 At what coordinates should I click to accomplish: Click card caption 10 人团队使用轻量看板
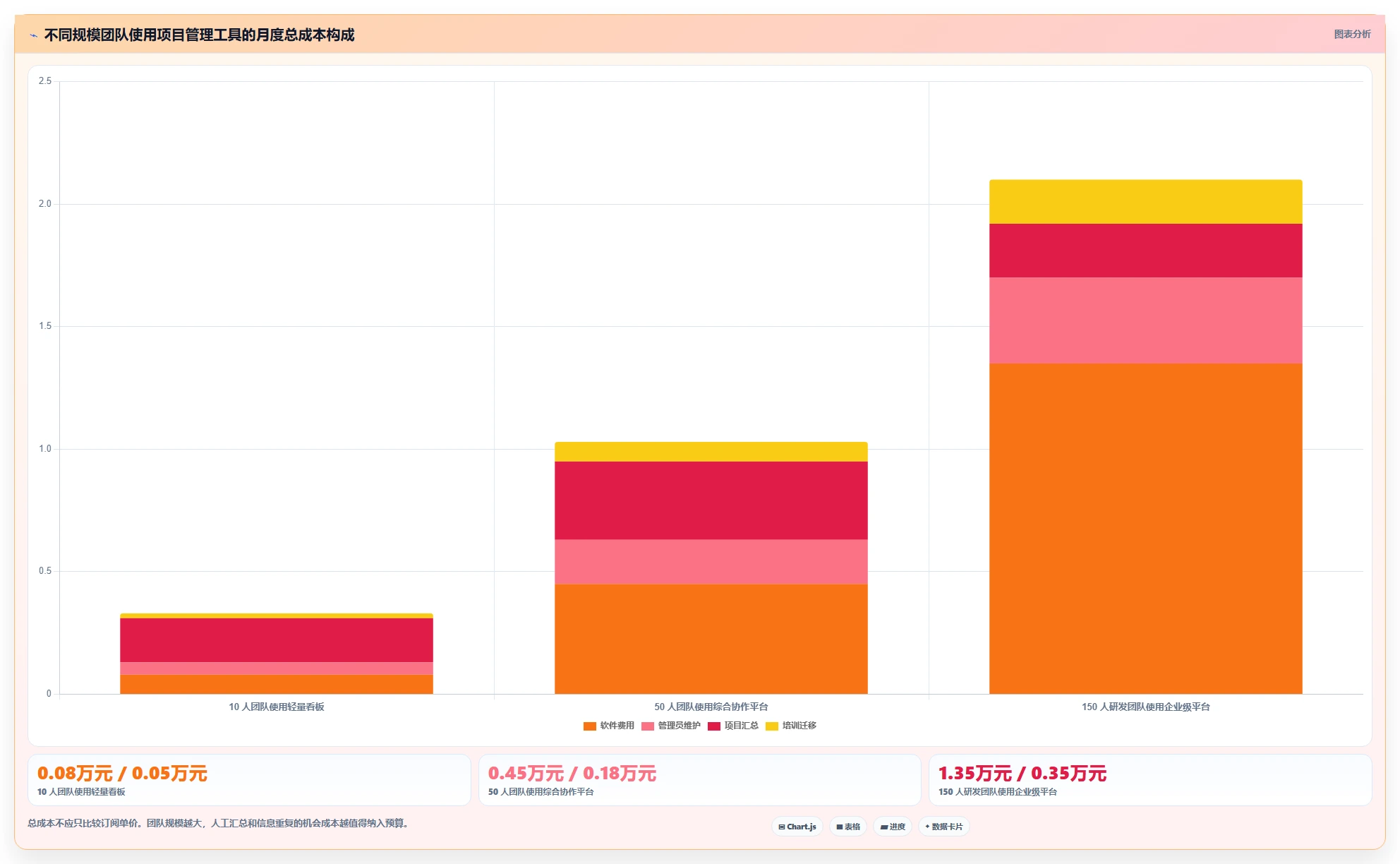click(x=81, y=792)
